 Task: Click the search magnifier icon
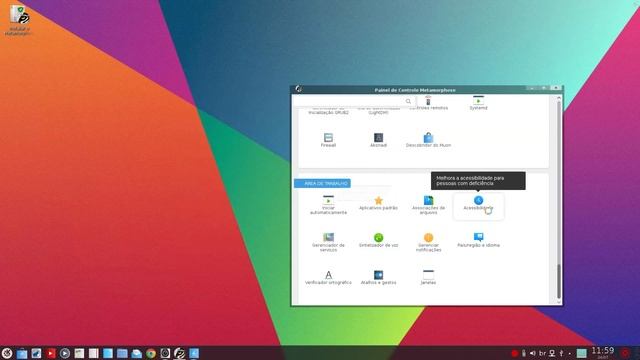pos(408,101)
